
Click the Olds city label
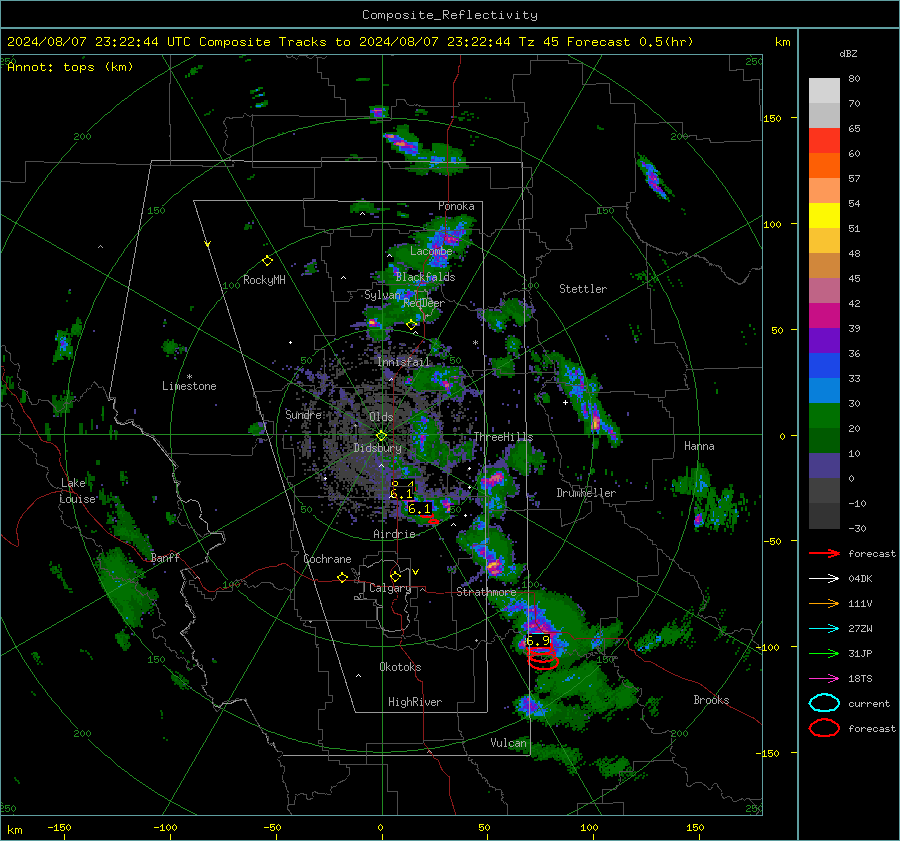381,417
